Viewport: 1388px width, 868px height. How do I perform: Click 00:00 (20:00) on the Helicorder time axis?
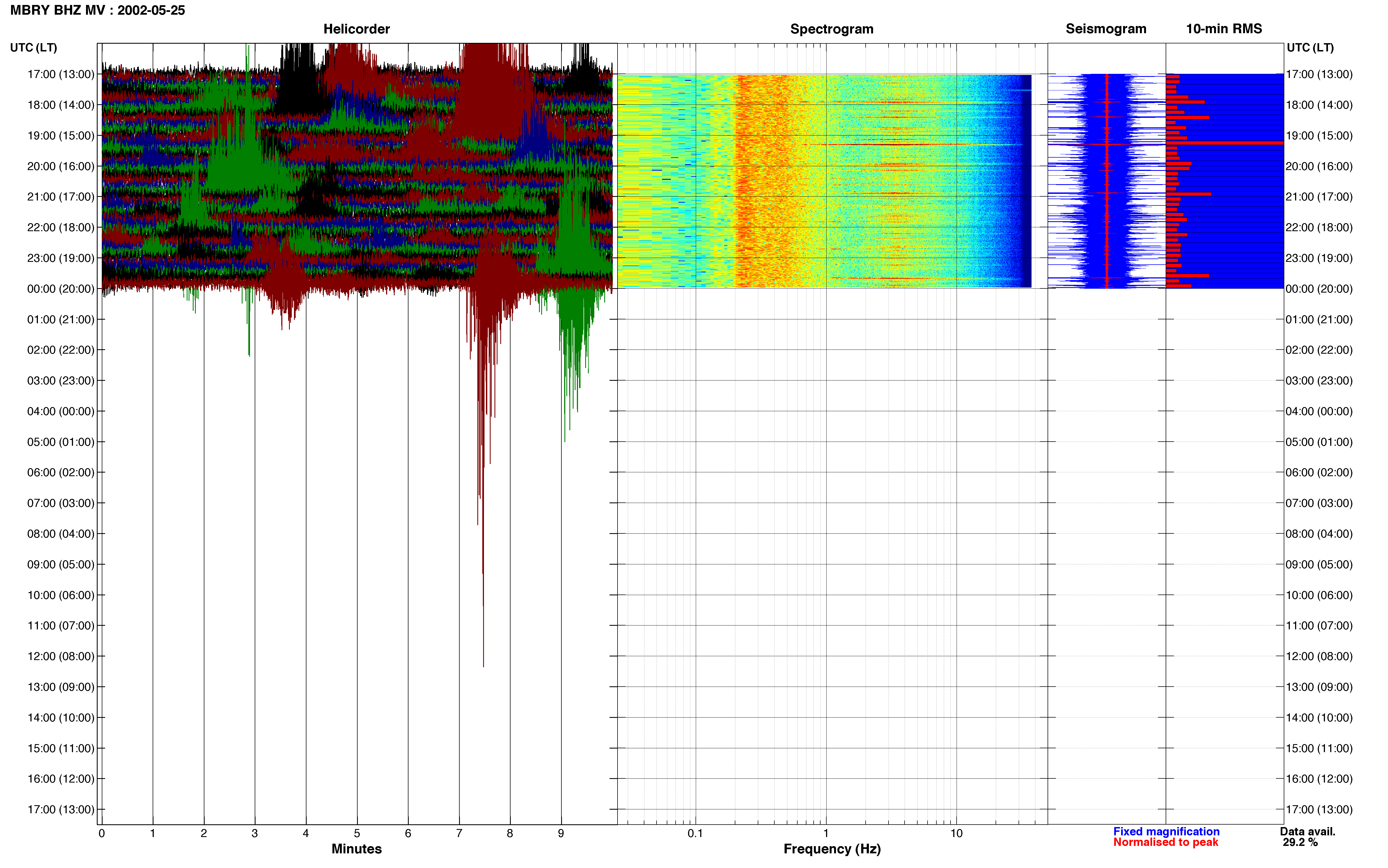click(61, 289)
